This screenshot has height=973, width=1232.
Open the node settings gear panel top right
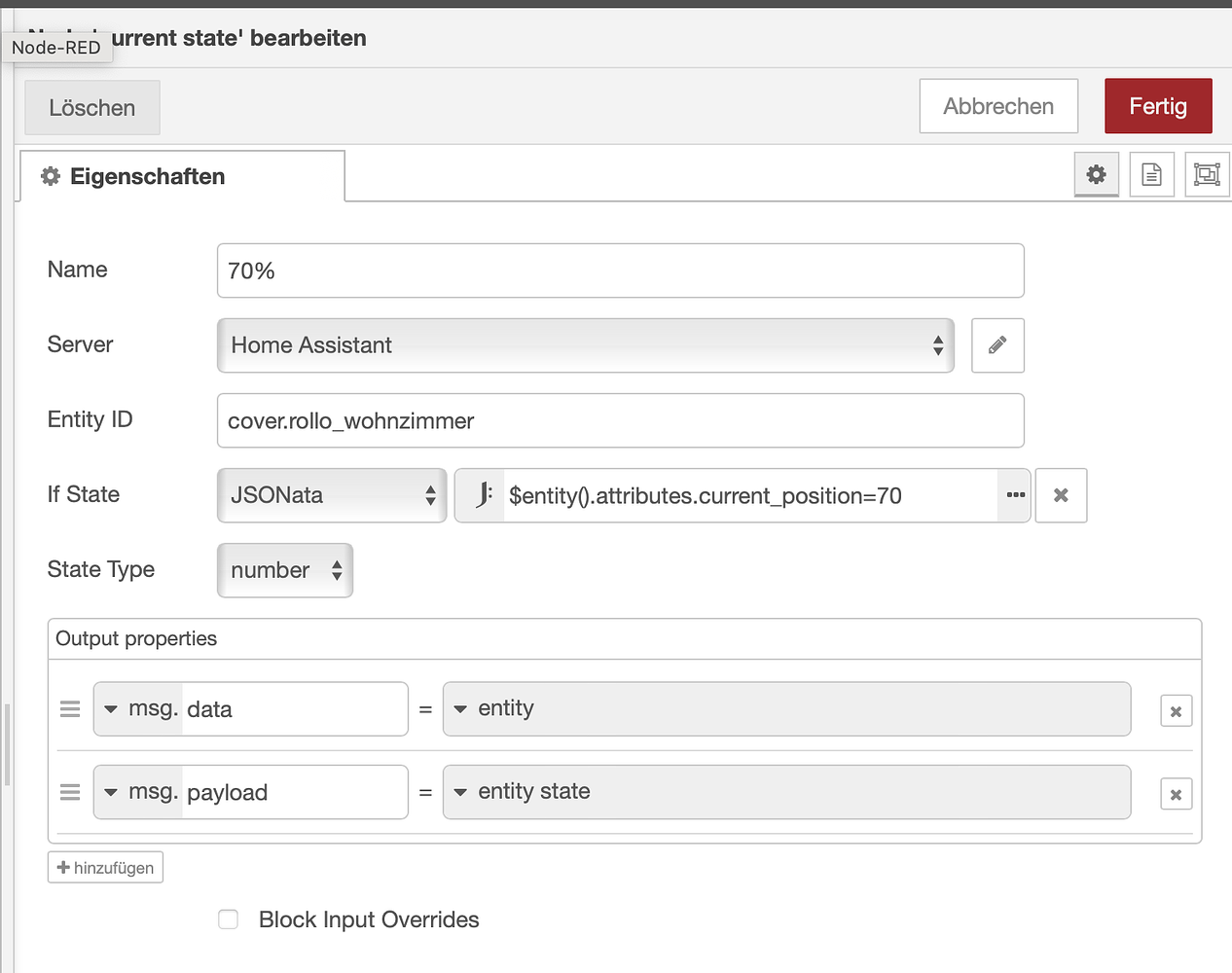[1096, 174]
